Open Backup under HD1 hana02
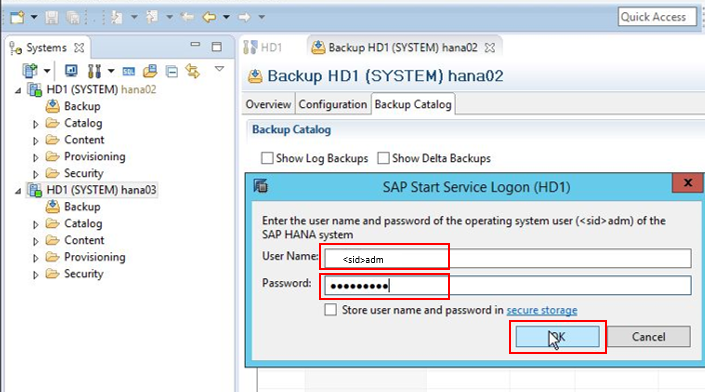 (82, 107)
